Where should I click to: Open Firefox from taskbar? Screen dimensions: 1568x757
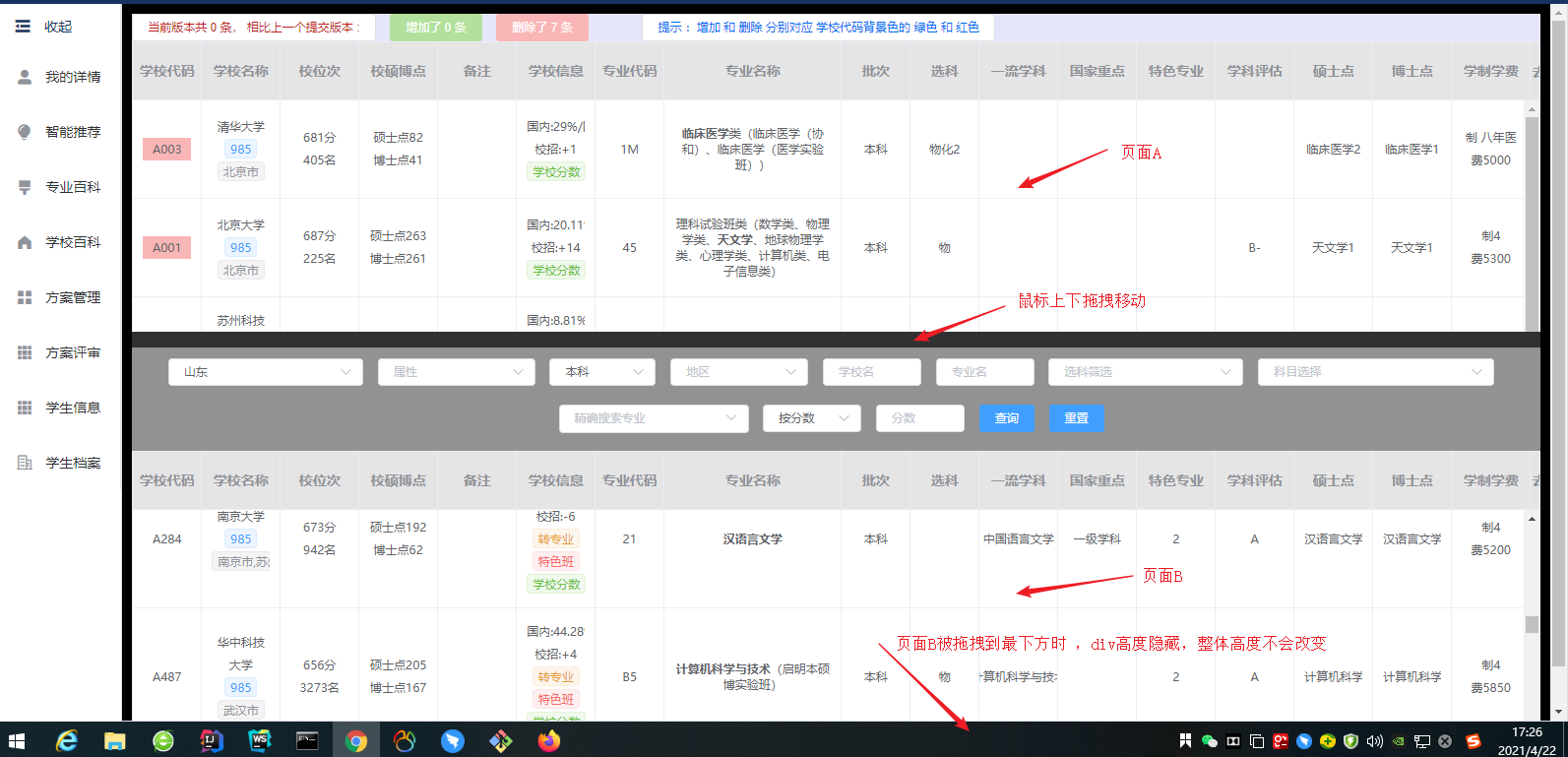(549, 740)
